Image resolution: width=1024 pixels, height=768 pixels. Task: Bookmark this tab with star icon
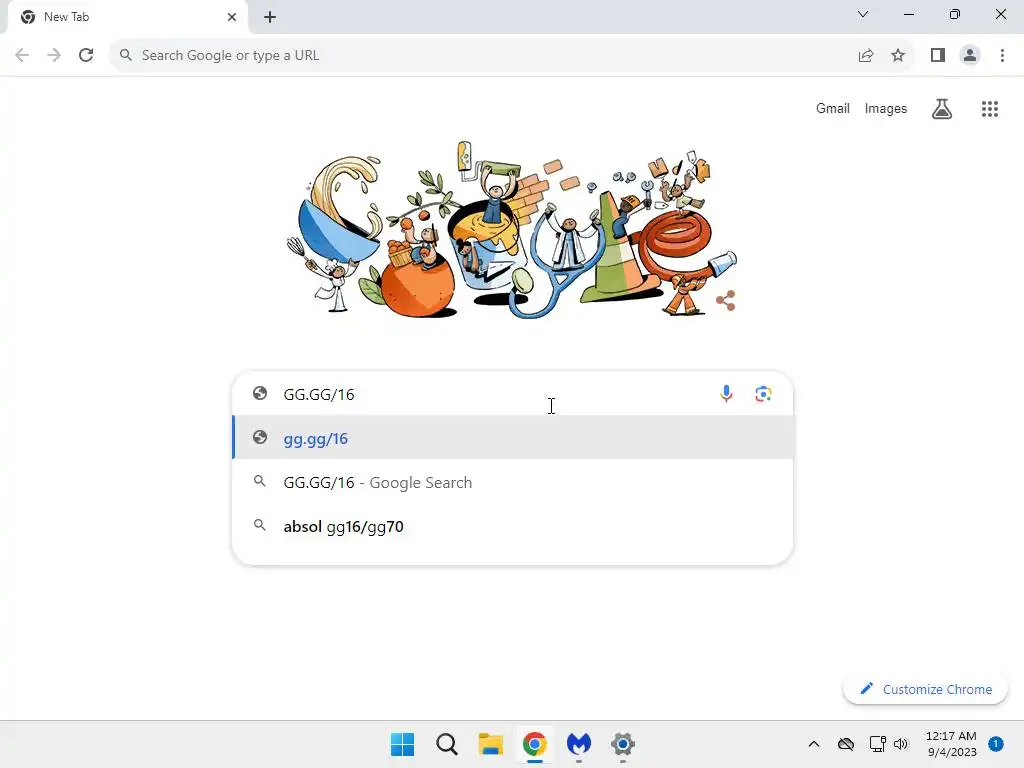(898, 56)
